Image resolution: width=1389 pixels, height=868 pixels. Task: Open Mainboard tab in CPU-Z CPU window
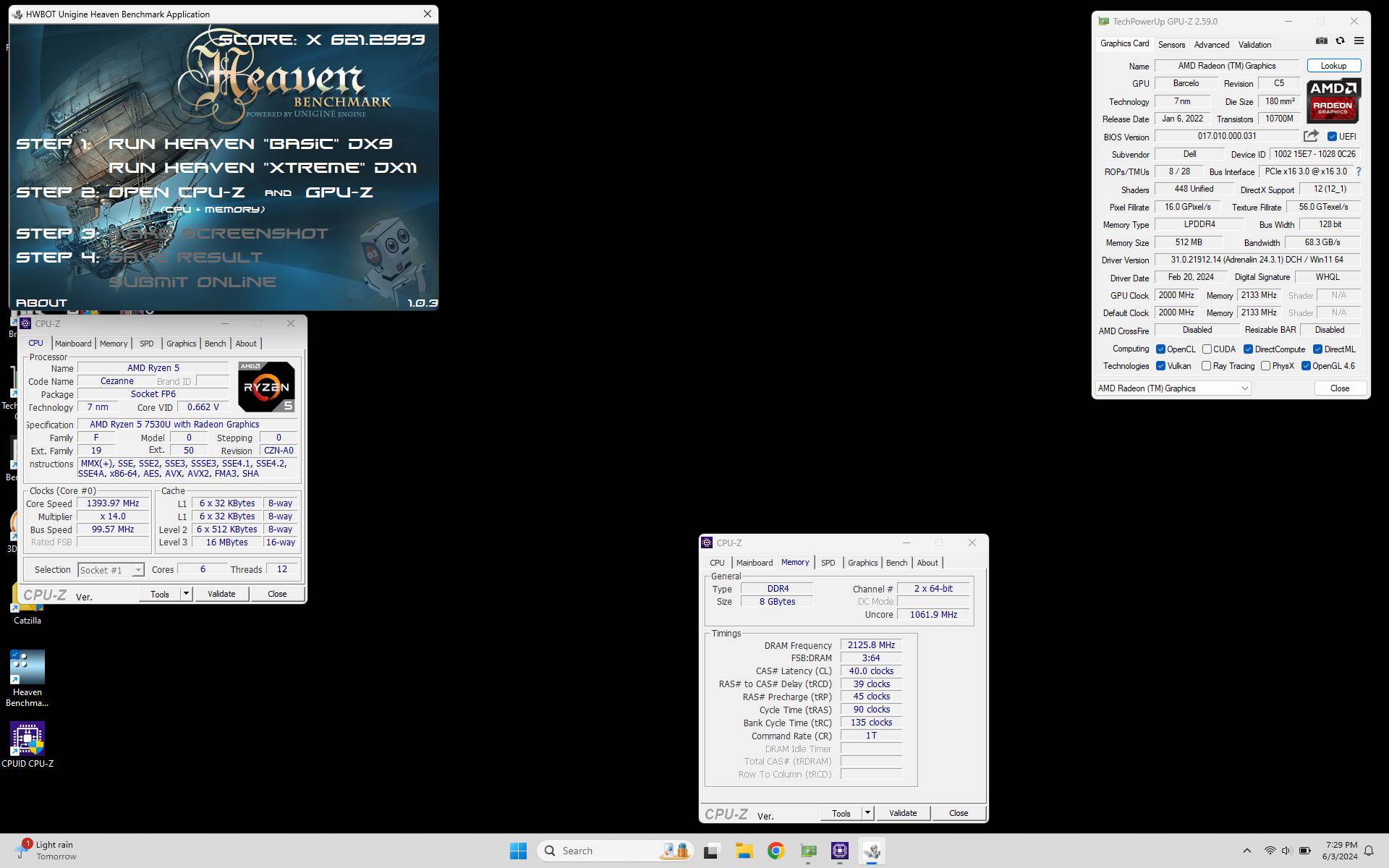(73, 344)
